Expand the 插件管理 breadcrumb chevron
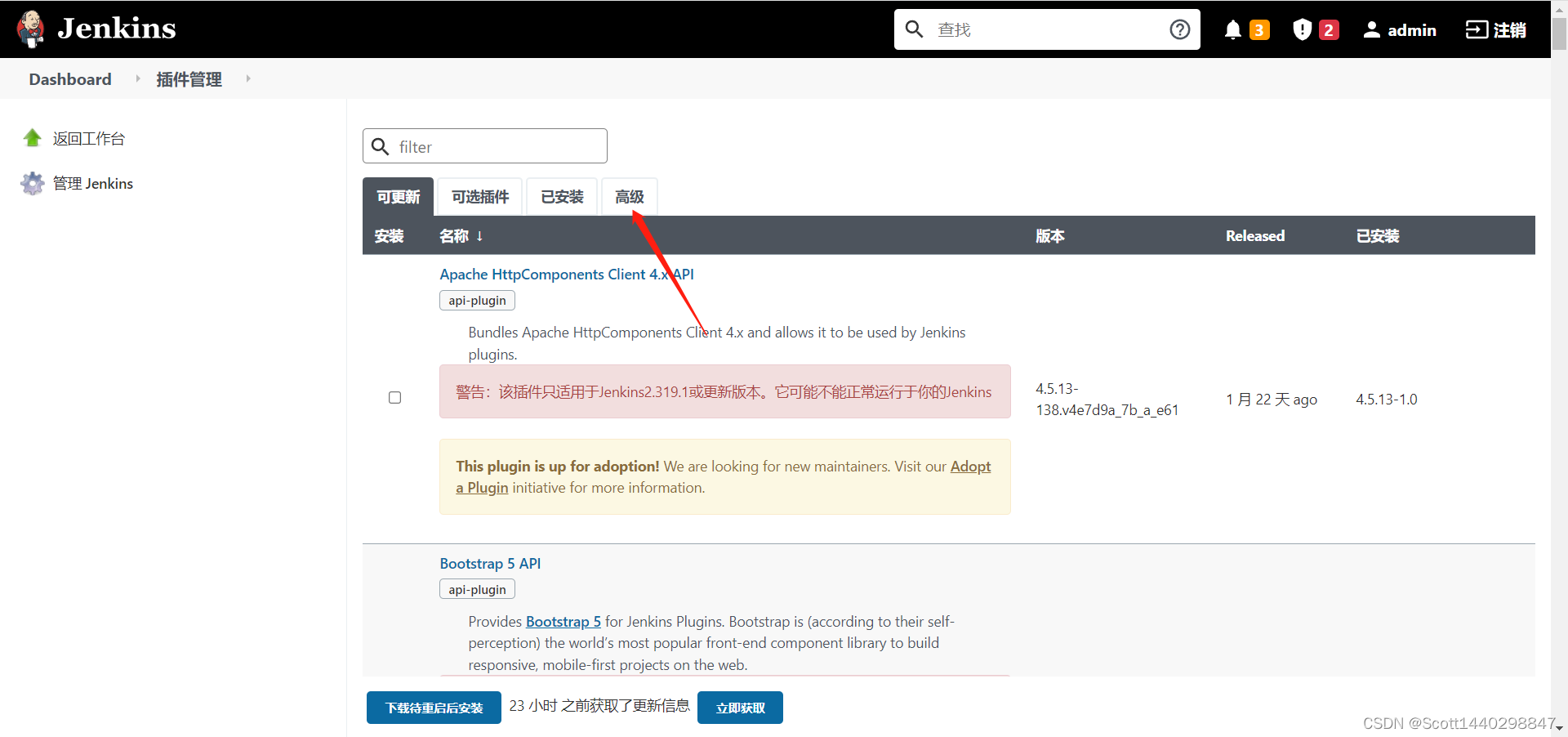1568x737 pixels. coord(247,78)
